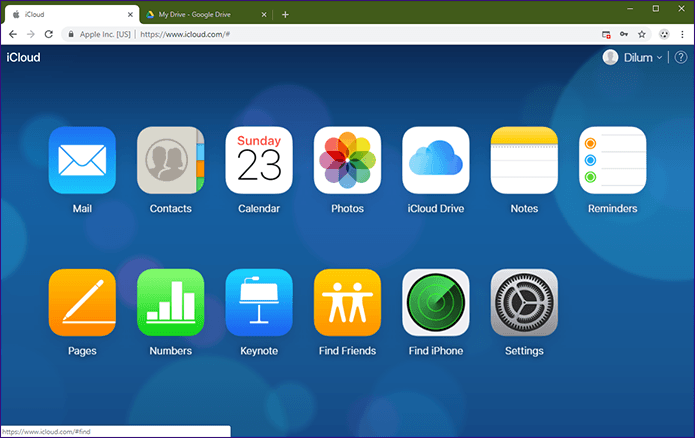This screenshot has height=438, width=695.
Task: Click the padlock site security icon
Action: click(71, 34)
